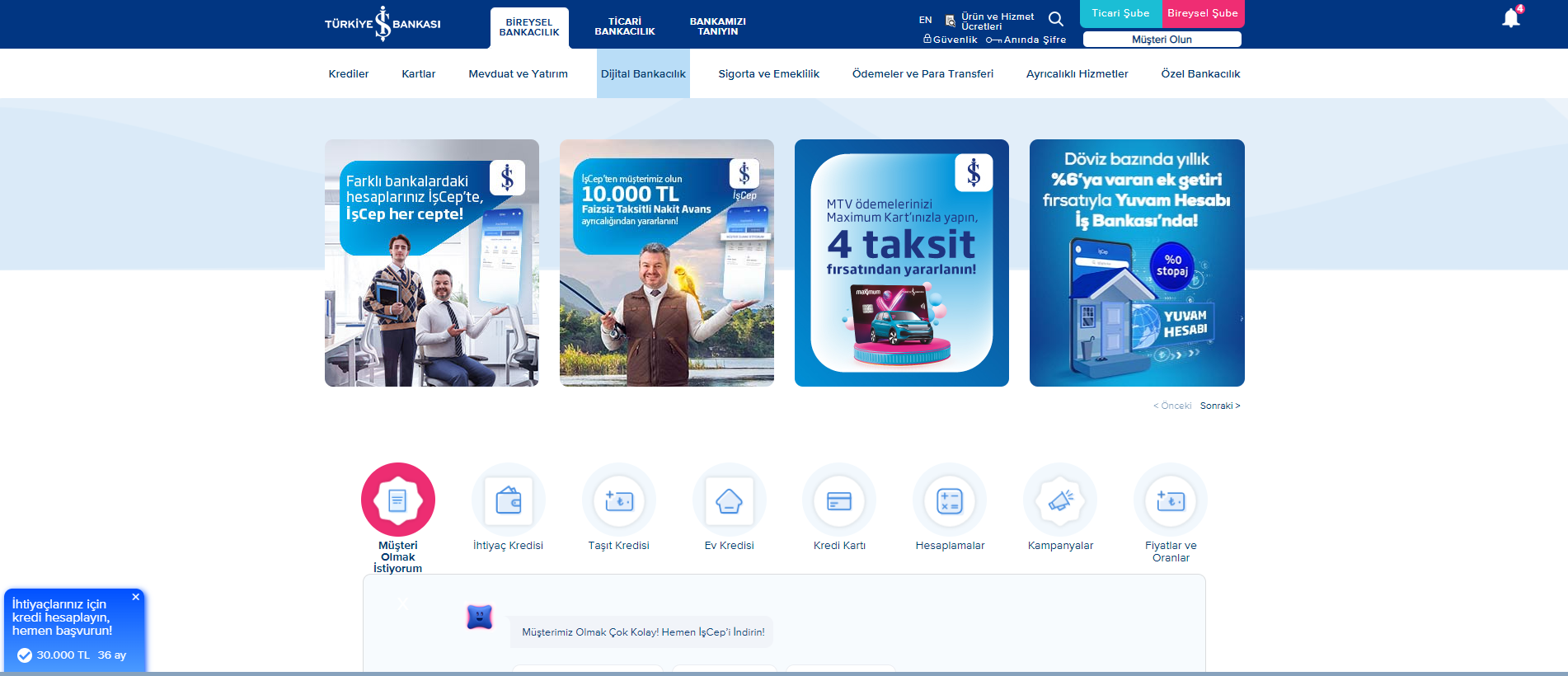The image size is (1568, 676).
Task: Select the Ticari Bankacılık tab
Action: [x=625, y=26]
